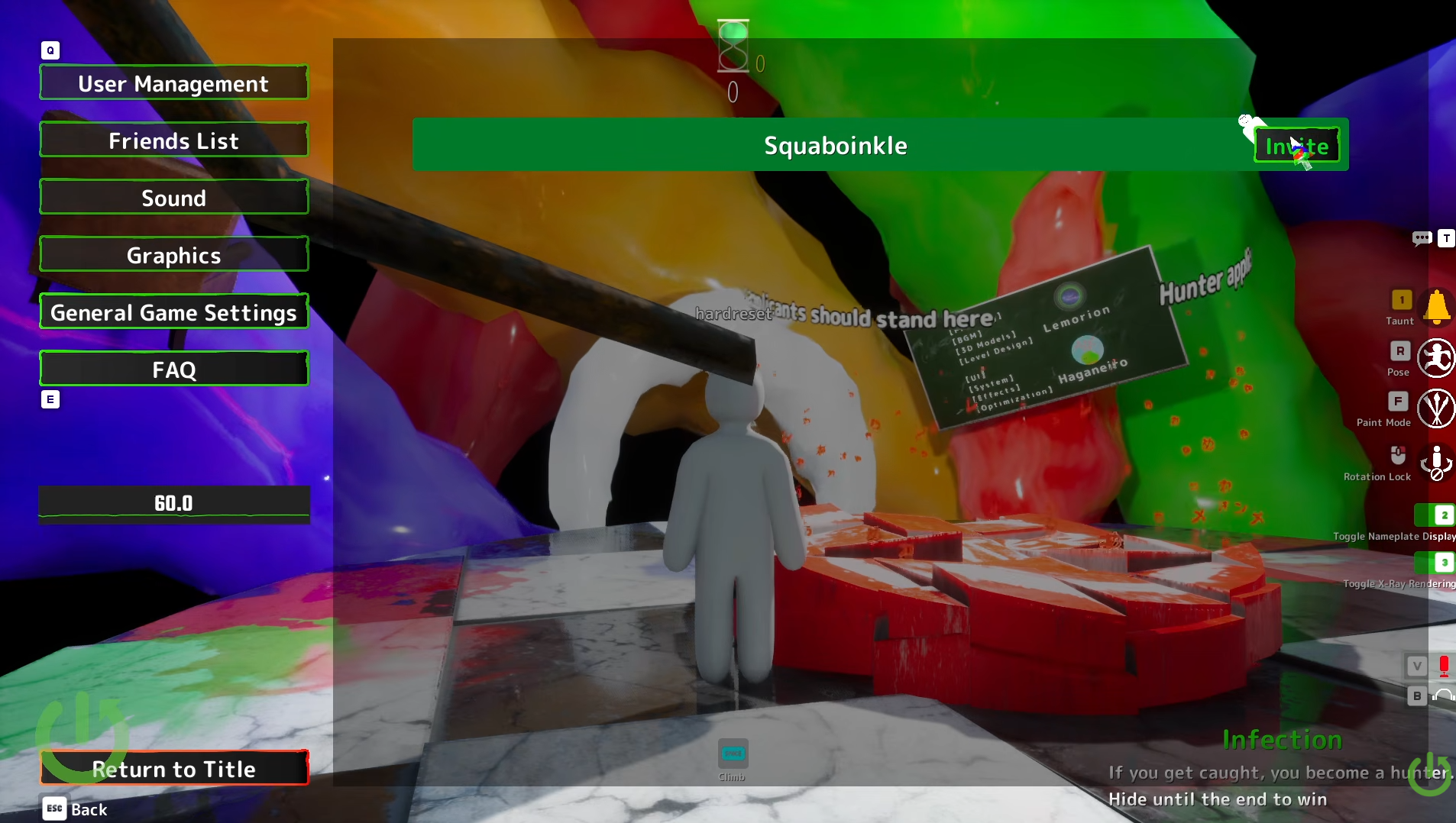Click the R key Pose shortcut
1456x823 pixels.
(1399, 351)
